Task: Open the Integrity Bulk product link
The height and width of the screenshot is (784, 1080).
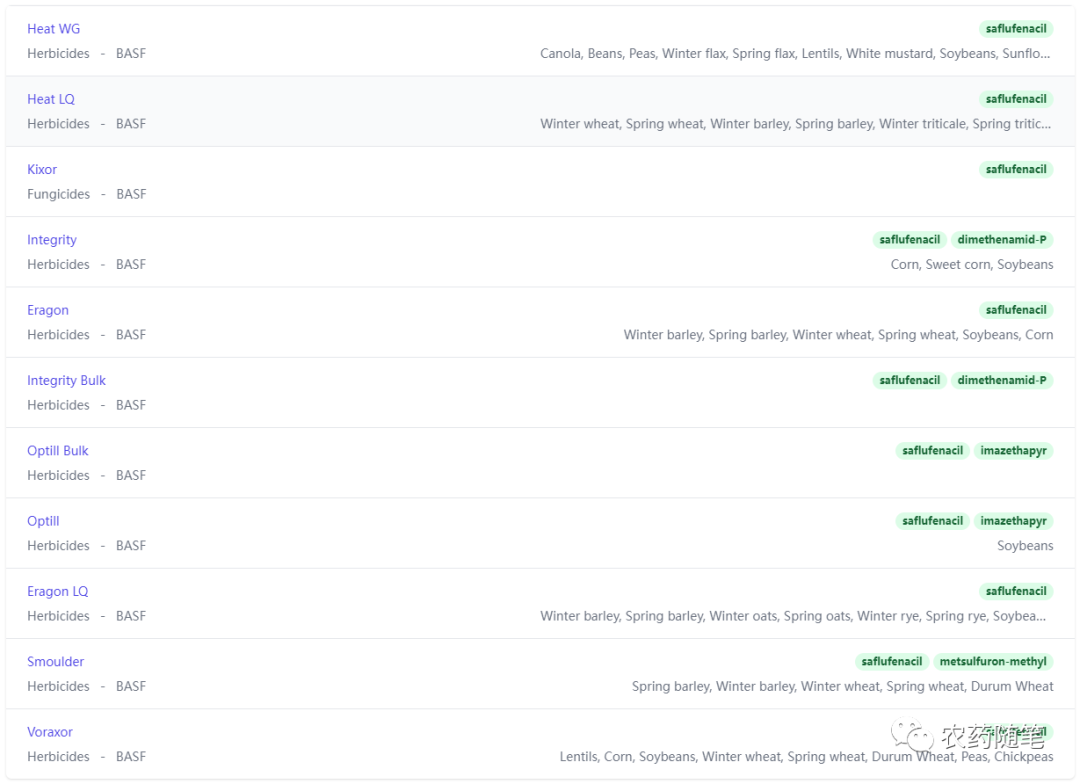Action: click(67, 380)
